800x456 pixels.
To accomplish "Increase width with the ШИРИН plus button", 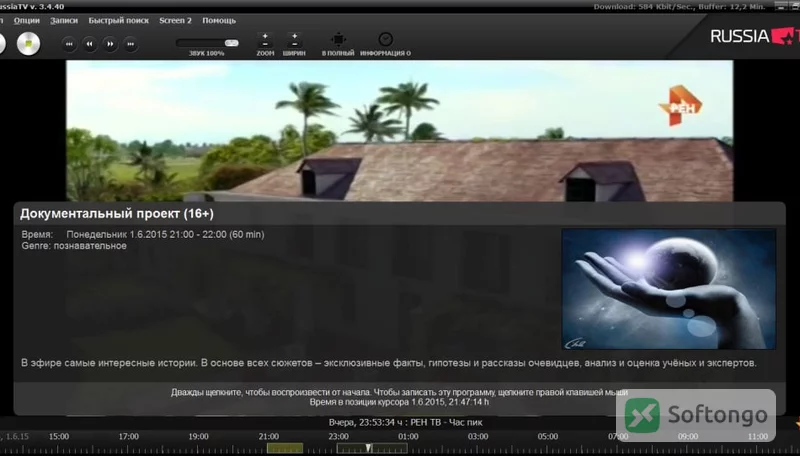I will click(x=294, y=36).
